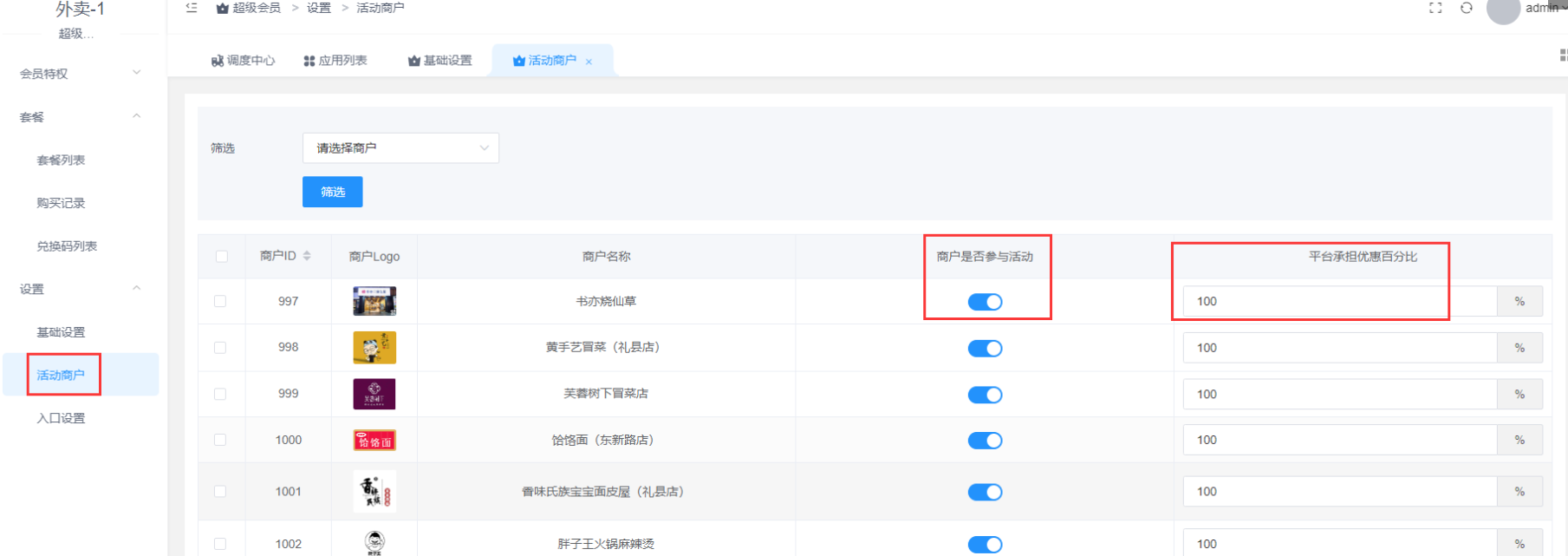Click logo thumbnail of 香味氏族宝宝面皮屋

click(374, 492)
